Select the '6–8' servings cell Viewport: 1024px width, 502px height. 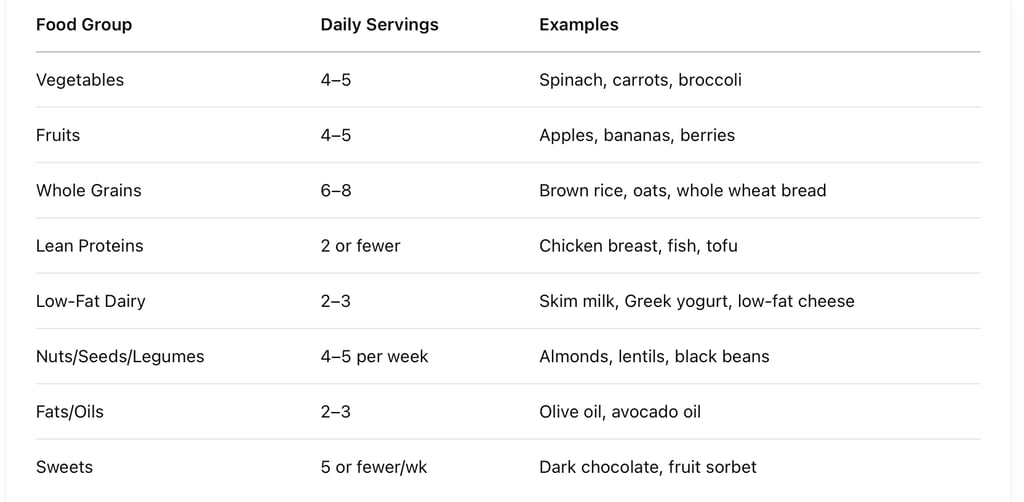point(336,191)
